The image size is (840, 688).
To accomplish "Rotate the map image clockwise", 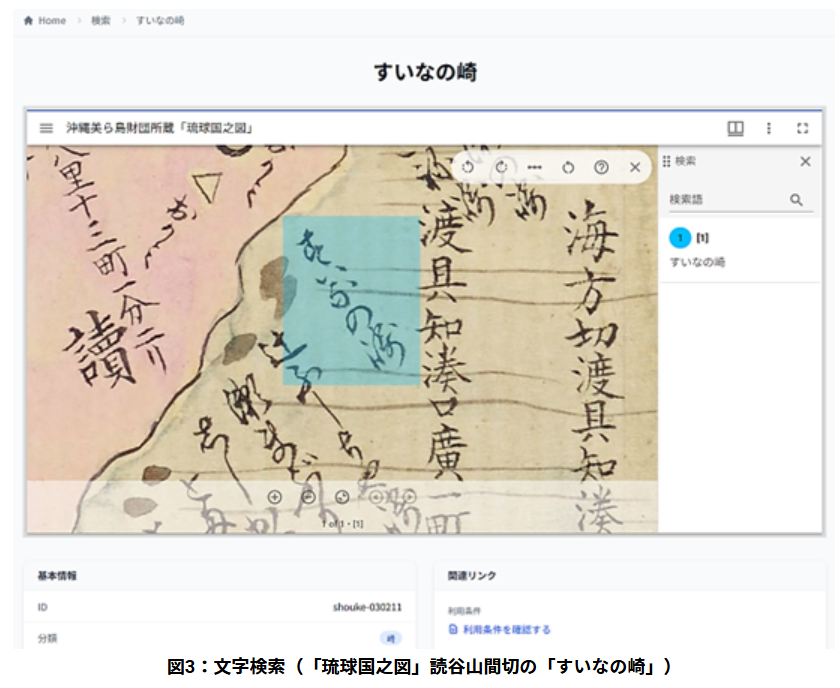I will coord(501,167).
